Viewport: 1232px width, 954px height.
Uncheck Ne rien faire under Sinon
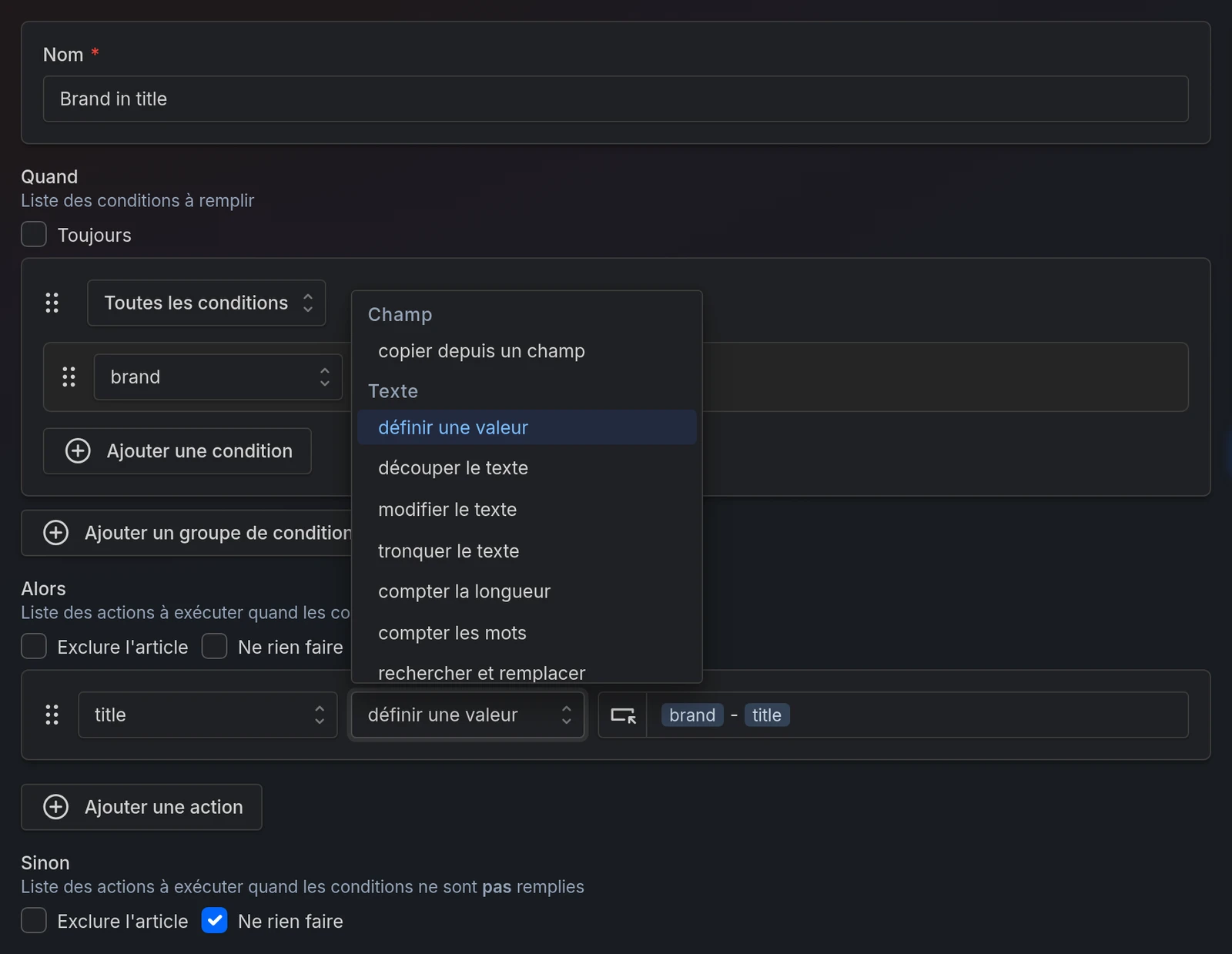click(214, 920)
